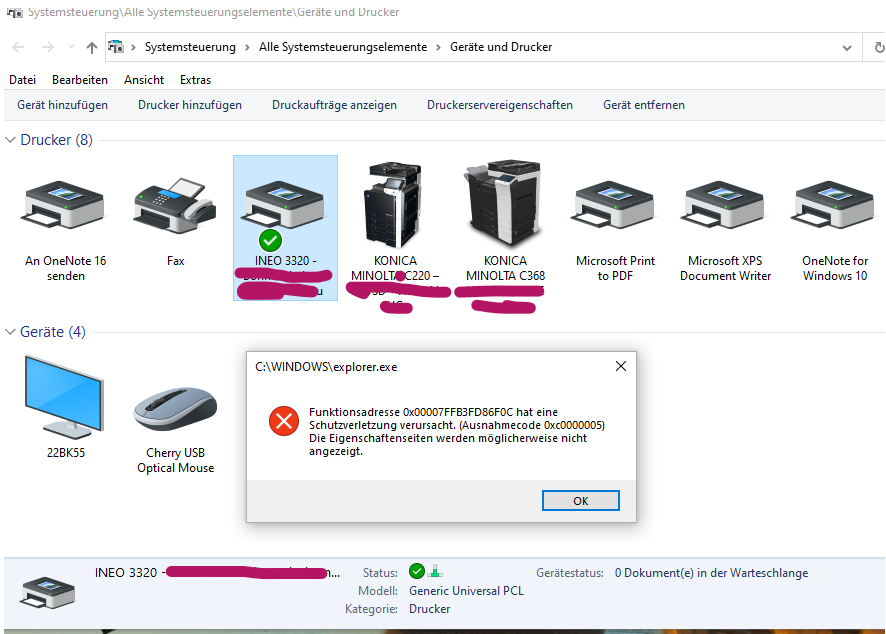Click the refresh icon beside the address bar

[879, 47]
